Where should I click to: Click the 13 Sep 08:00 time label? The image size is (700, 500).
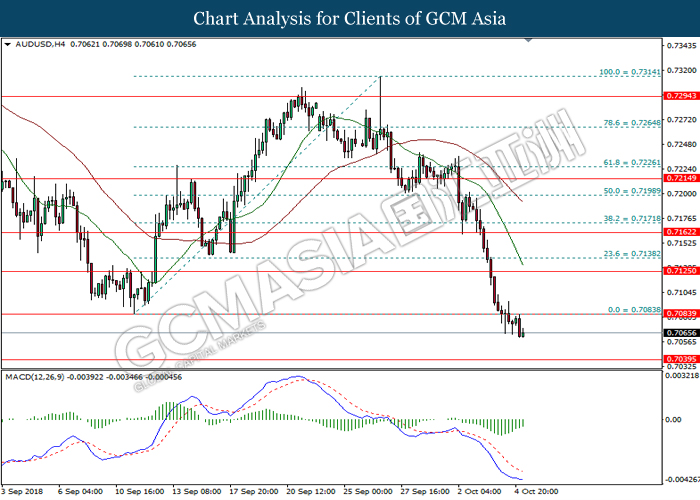coord(196,491)
